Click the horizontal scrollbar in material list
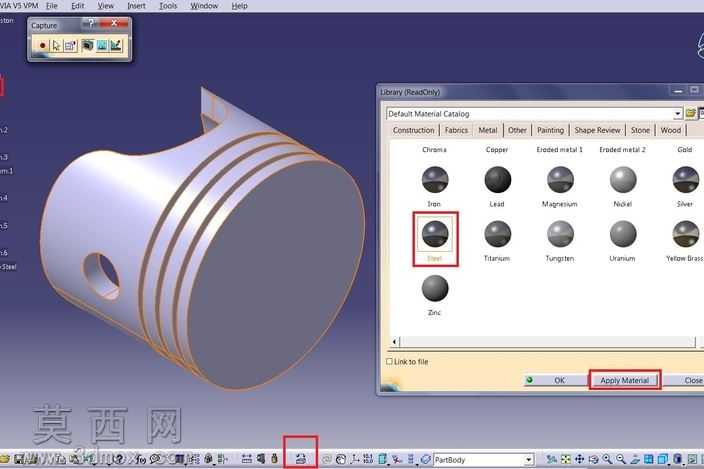Image resolution: width=704 pixels, height=469 pixels. [547, 342]
